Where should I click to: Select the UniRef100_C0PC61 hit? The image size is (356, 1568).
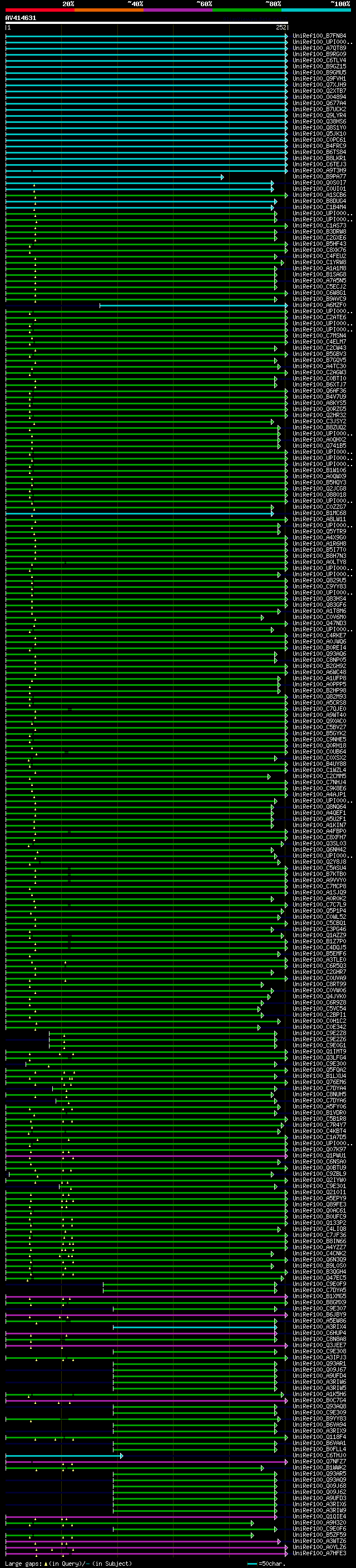319,140
